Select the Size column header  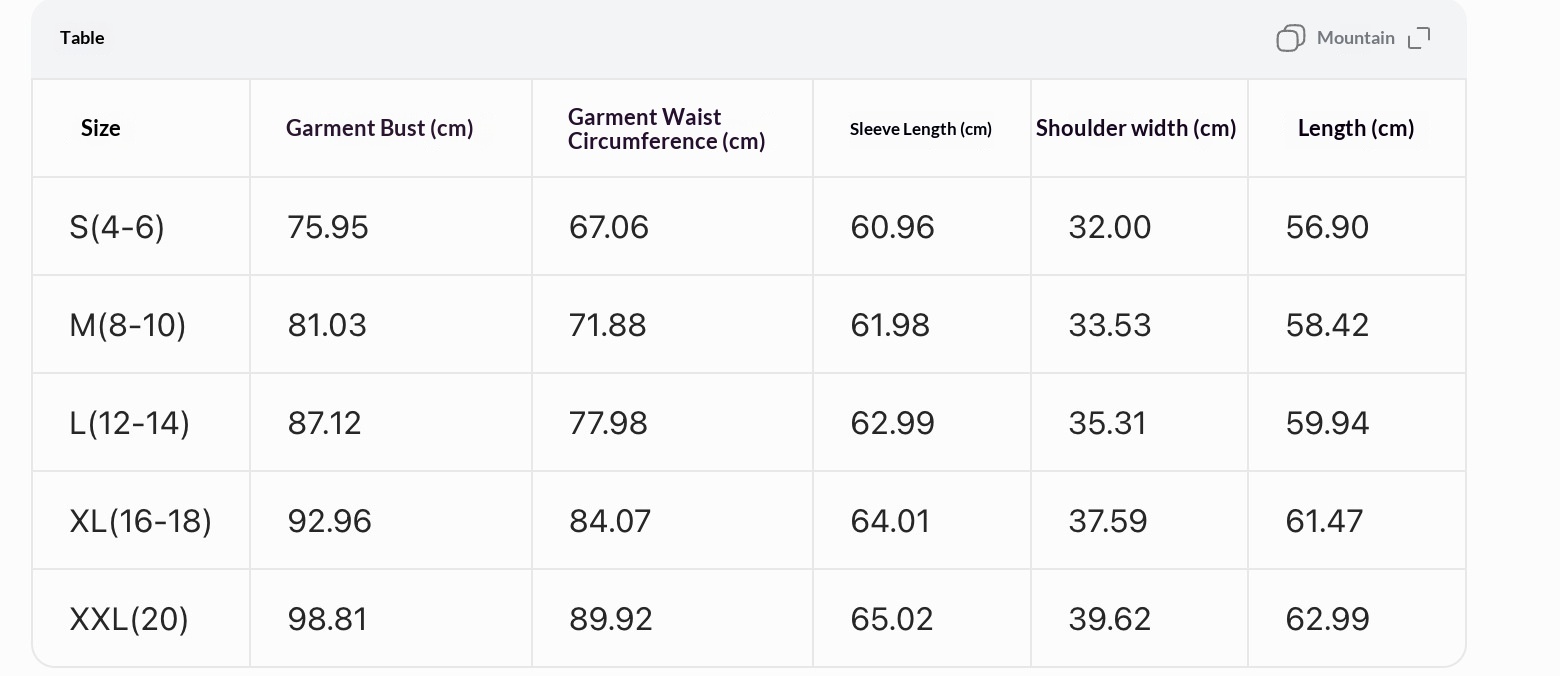pyautogui.click(x=101, y=128)
